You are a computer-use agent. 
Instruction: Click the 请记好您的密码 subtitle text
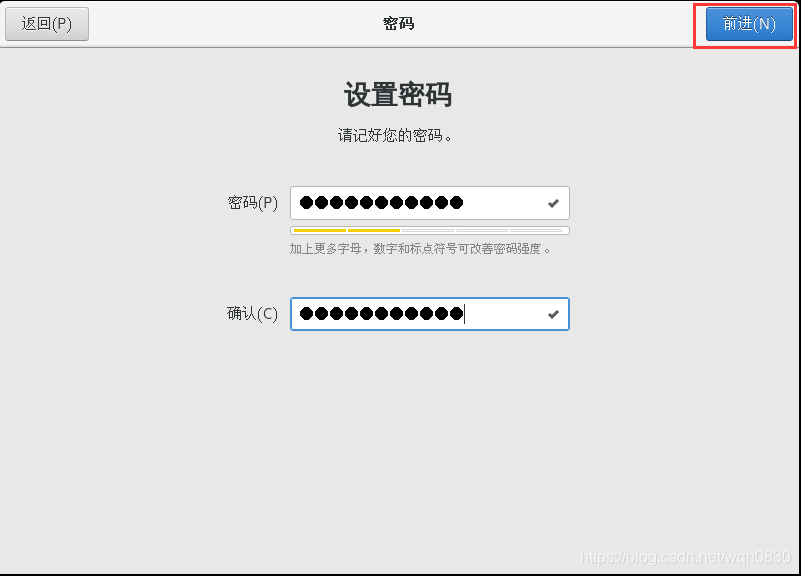click(395, 135)
